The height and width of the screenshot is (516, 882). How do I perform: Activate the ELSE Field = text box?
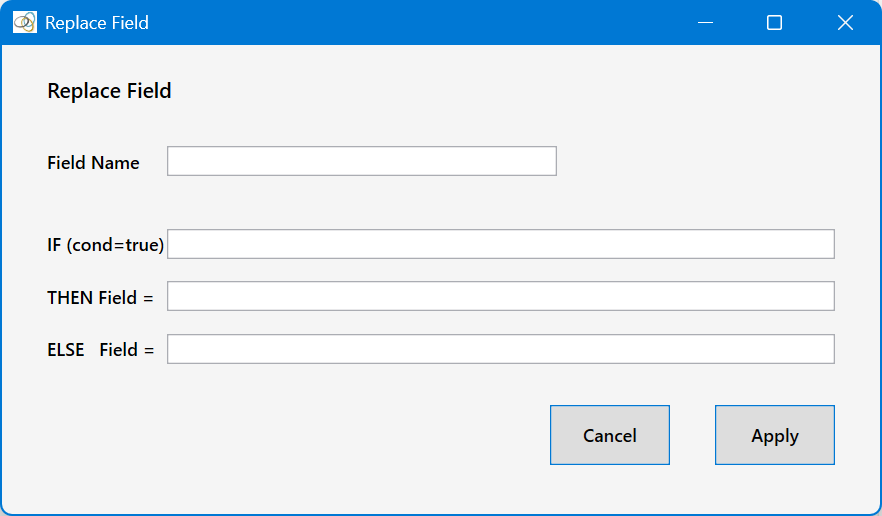(x=501, y=349)
